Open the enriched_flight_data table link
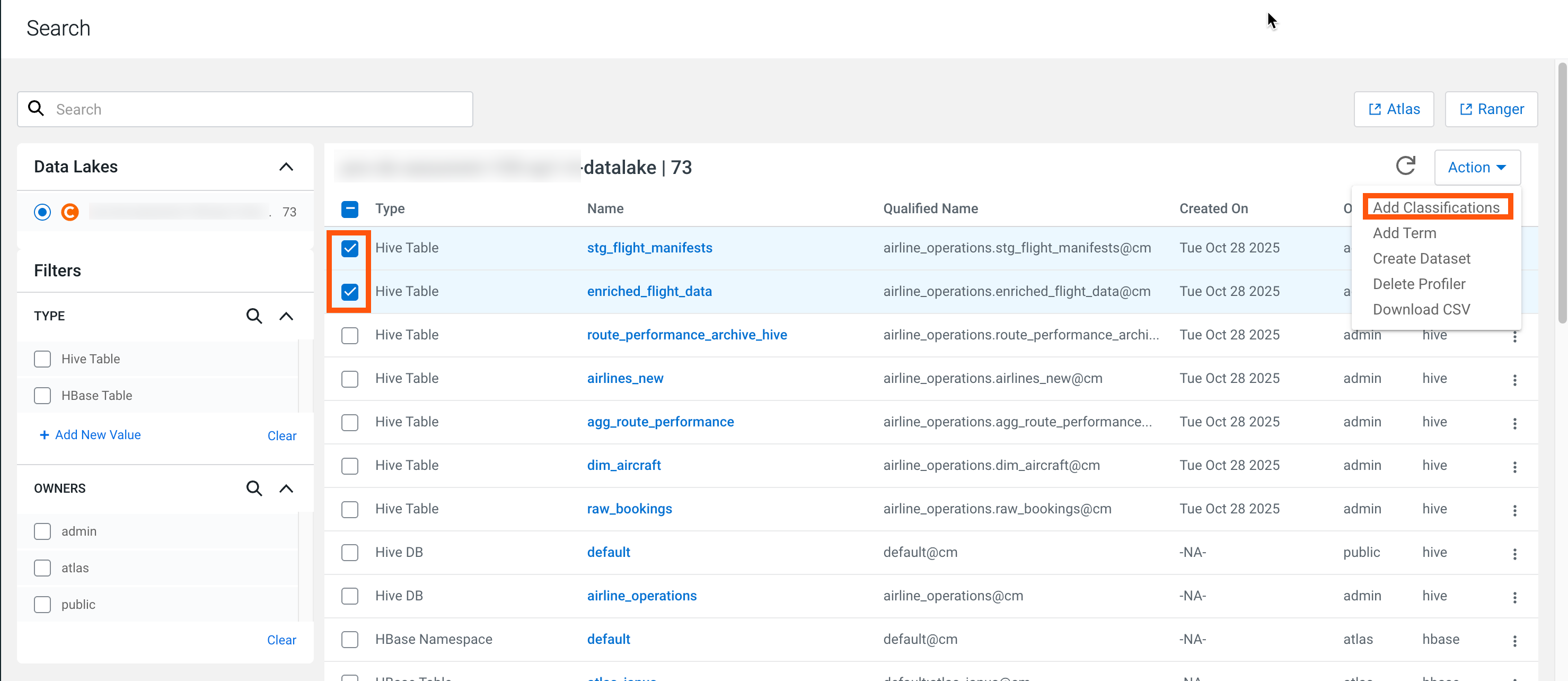Viewport: 1568px width, 681px height. (649, 291)
